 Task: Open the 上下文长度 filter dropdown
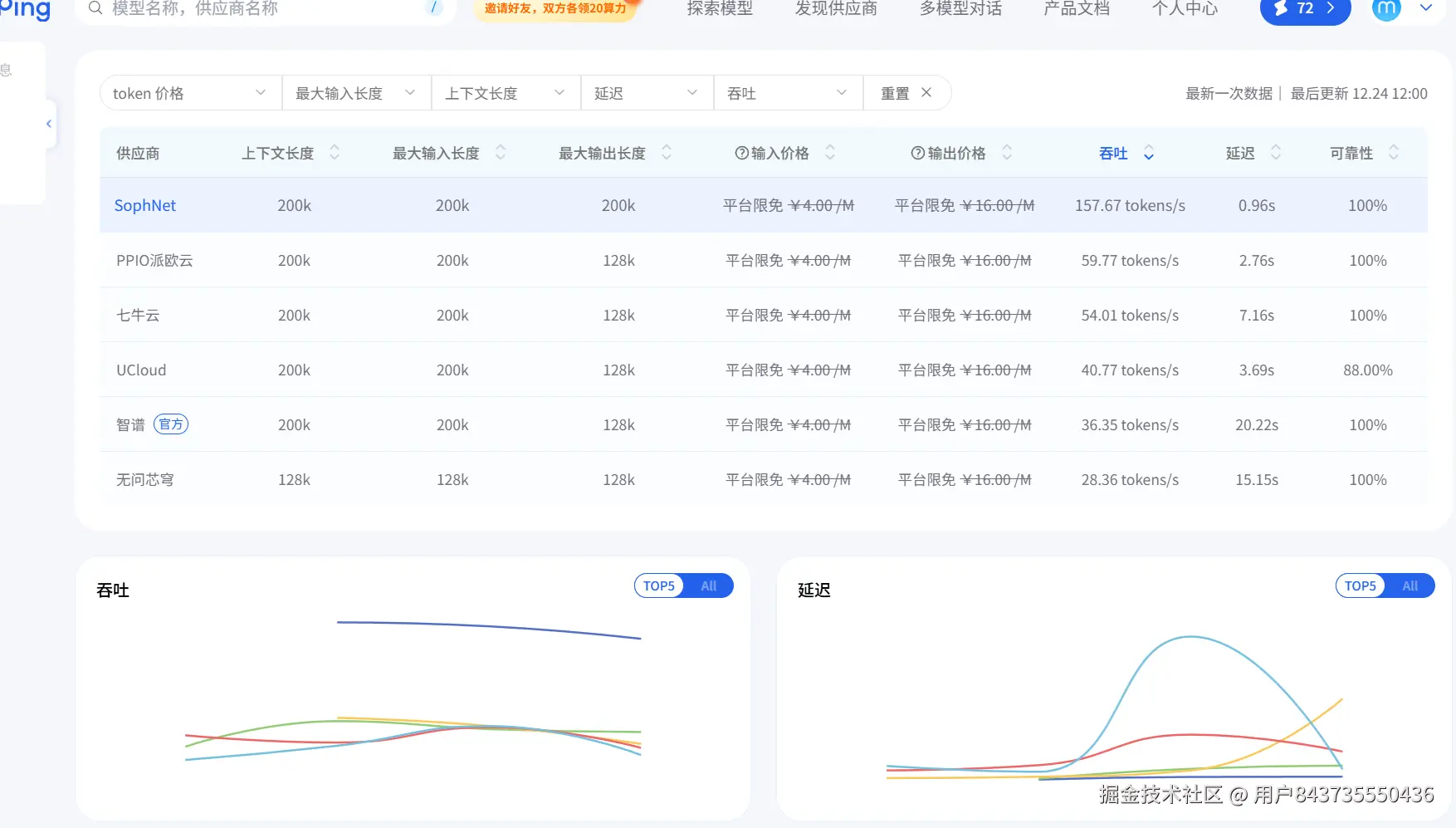pos(506,93)
